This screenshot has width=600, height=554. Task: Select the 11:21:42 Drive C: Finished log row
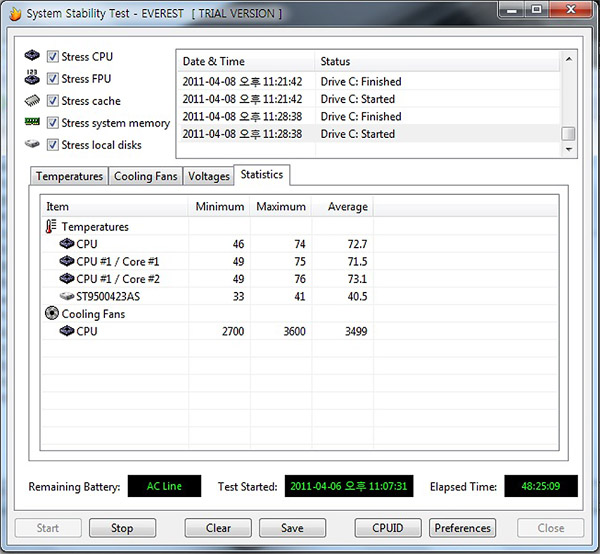tap(369, 81)
